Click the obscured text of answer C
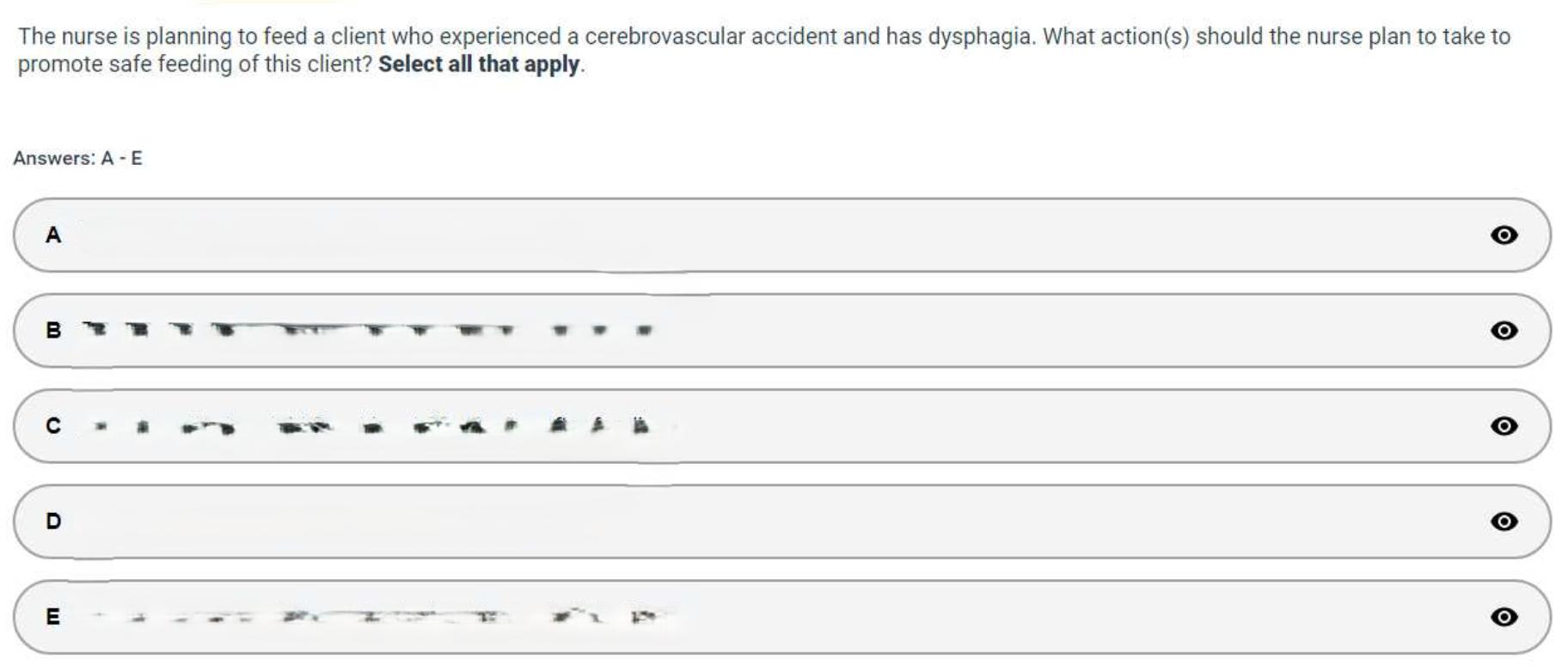 pyautogui.click(x=370, y=426)
